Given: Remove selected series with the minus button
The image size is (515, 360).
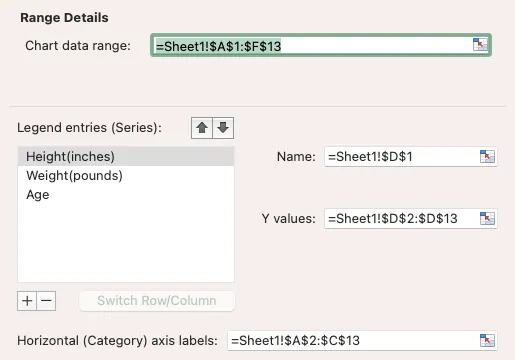Looking at the screenshot, I should pyautogui.click(x=46, y=301).
